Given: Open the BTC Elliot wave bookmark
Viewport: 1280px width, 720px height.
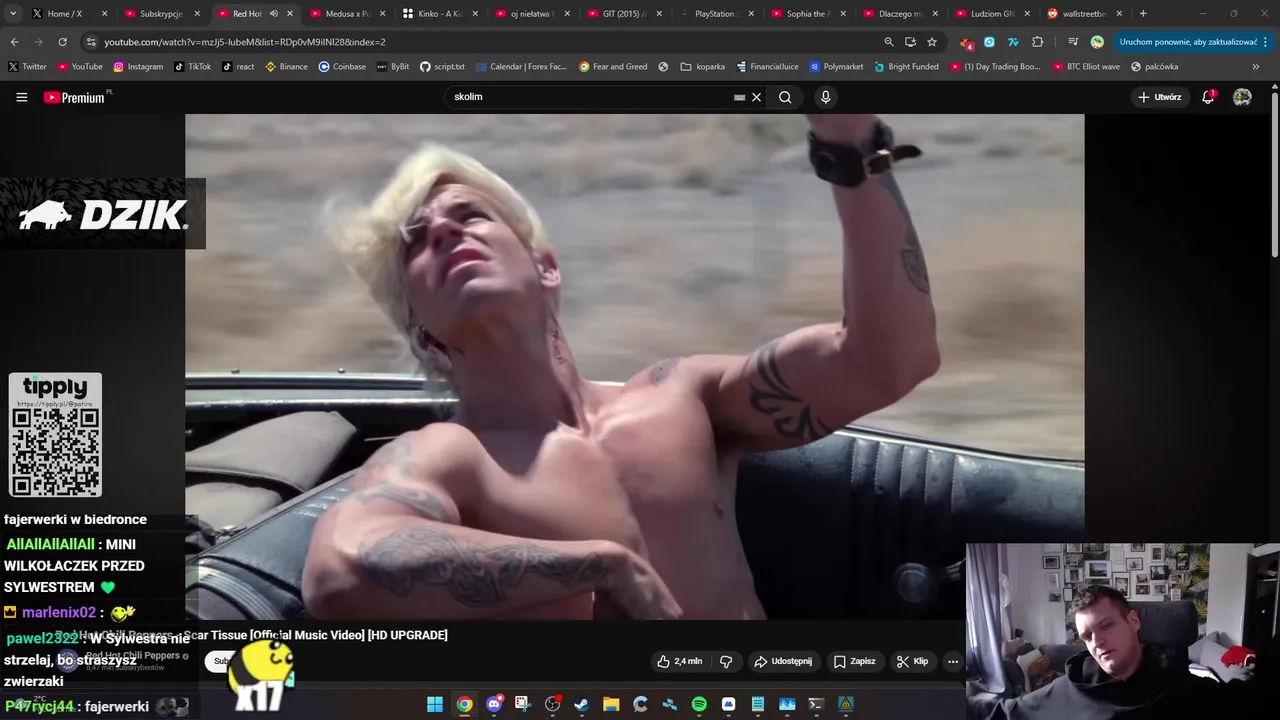Looking at the screenshot, I should click(x=1087, y=67).
